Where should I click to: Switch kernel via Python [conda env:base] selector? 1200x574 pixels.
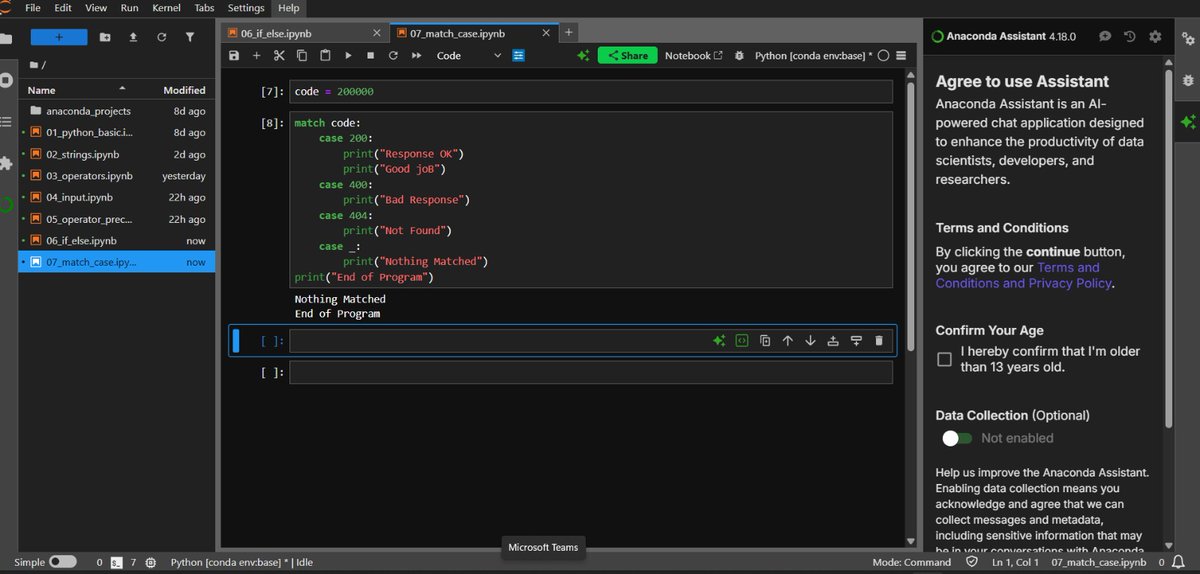(x=813, y=56)
